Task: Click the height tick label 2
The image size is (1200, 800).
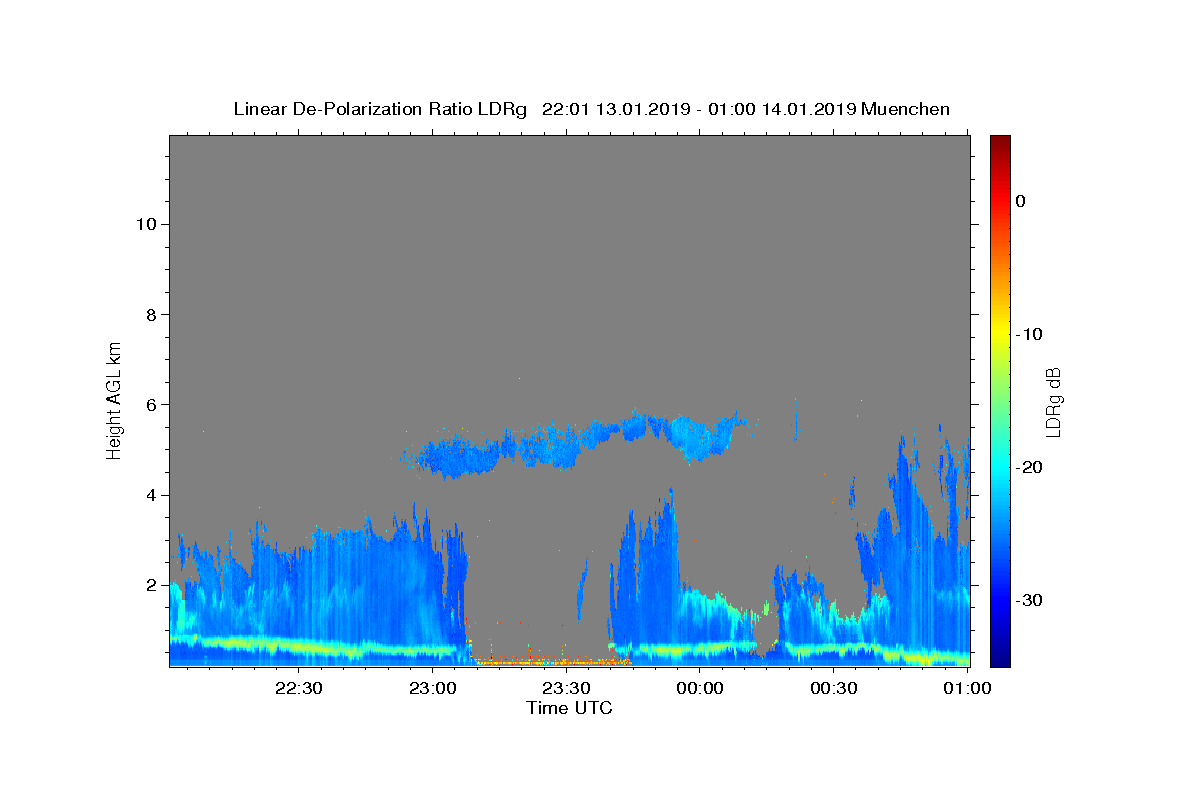Action: [152, 585]
